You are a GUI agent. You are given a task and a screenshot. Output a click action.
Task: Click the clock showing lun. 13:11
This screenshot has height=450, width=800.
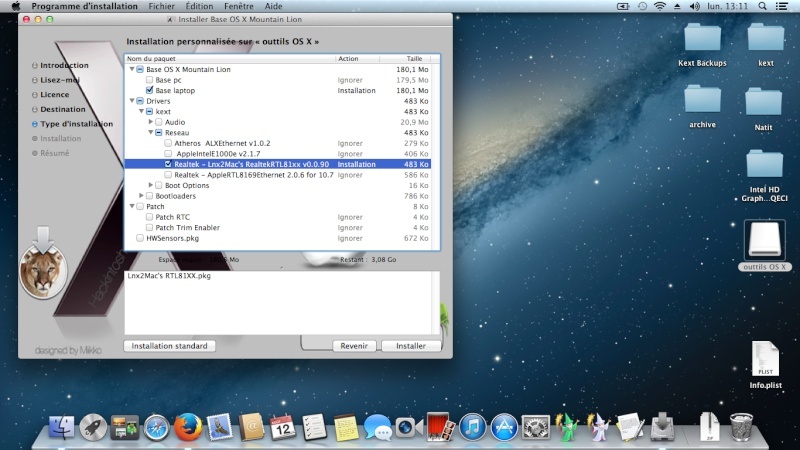[728, 6]
